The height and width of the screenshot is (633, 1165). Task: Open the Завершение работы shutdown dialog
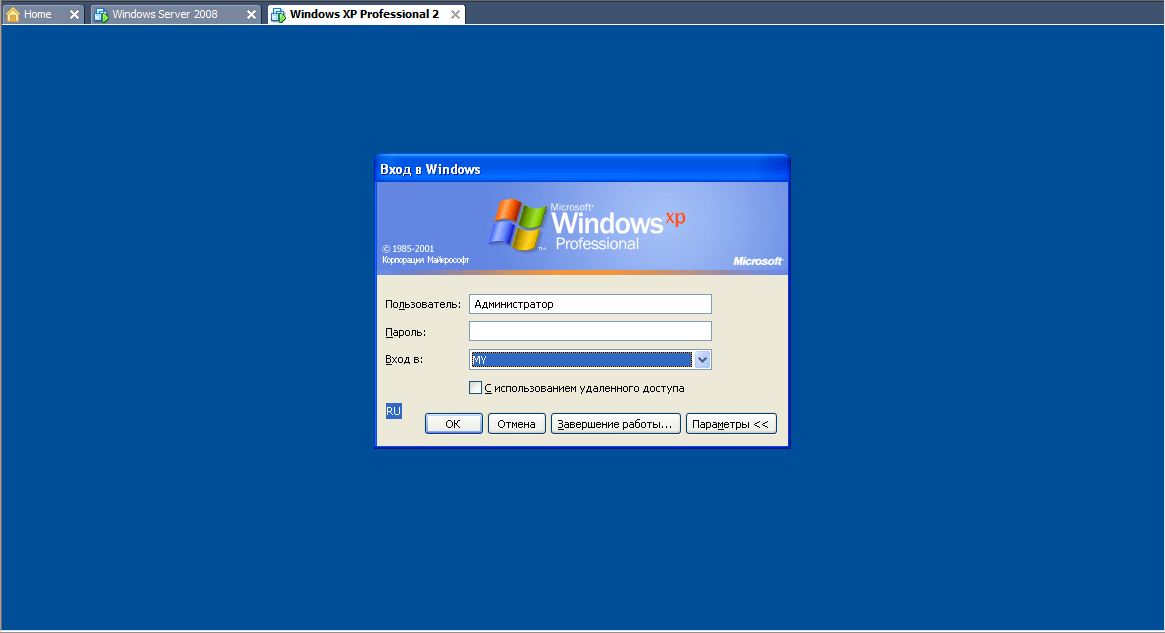(615, 423)
